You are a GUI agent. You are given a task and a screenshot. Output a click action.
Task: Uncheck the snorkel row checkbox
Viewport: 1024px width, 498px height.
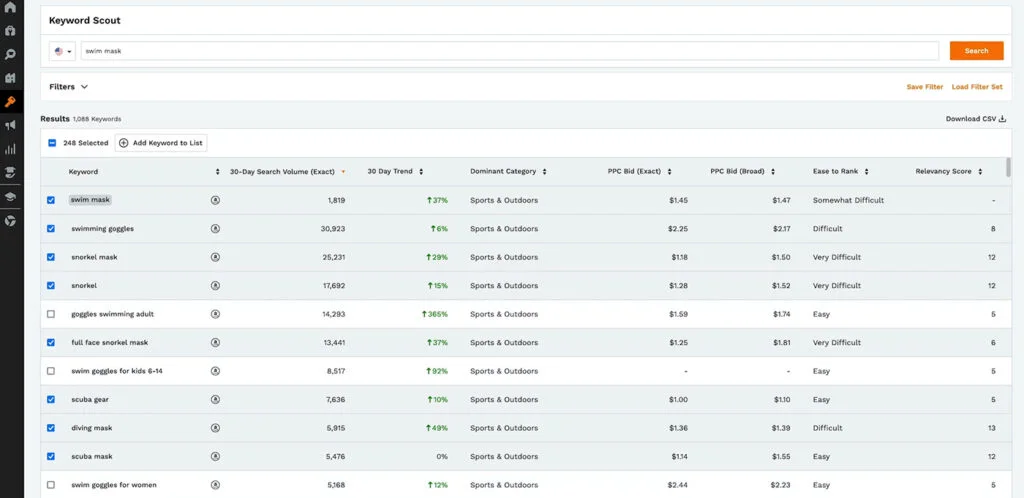[x=51, y=285]
